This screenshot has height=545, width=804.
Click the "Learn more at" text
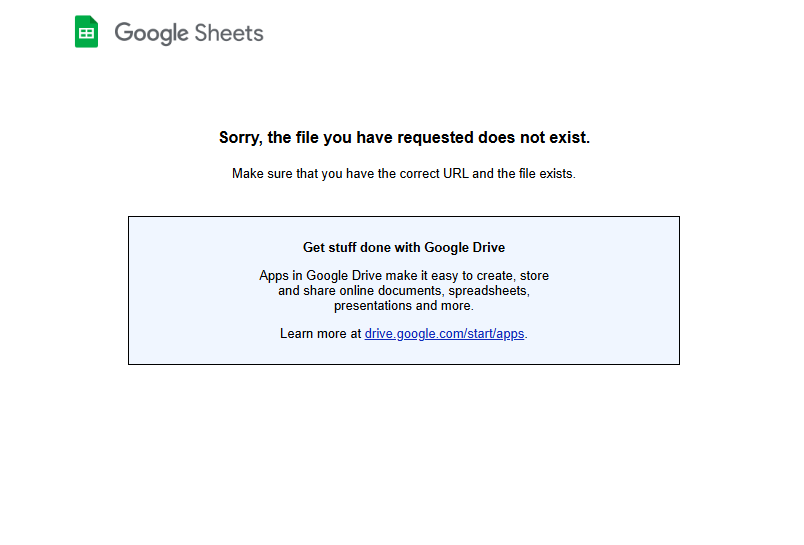click(x=320, y=334)
